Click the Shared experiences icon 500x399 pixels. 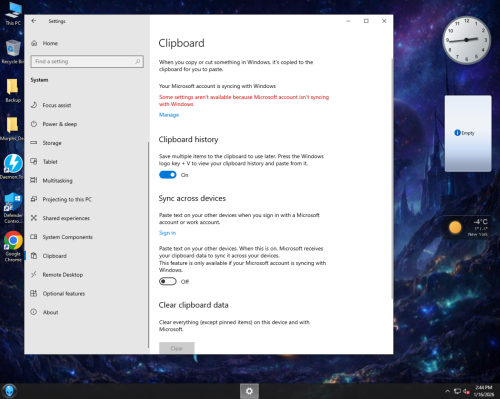click(34, 218)
